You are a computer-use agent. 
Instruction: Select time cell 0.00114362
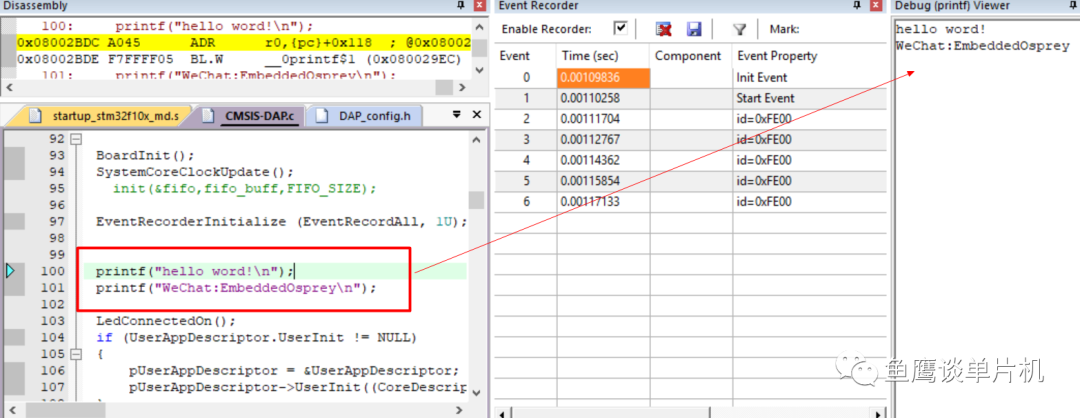(x=603, y=160)
